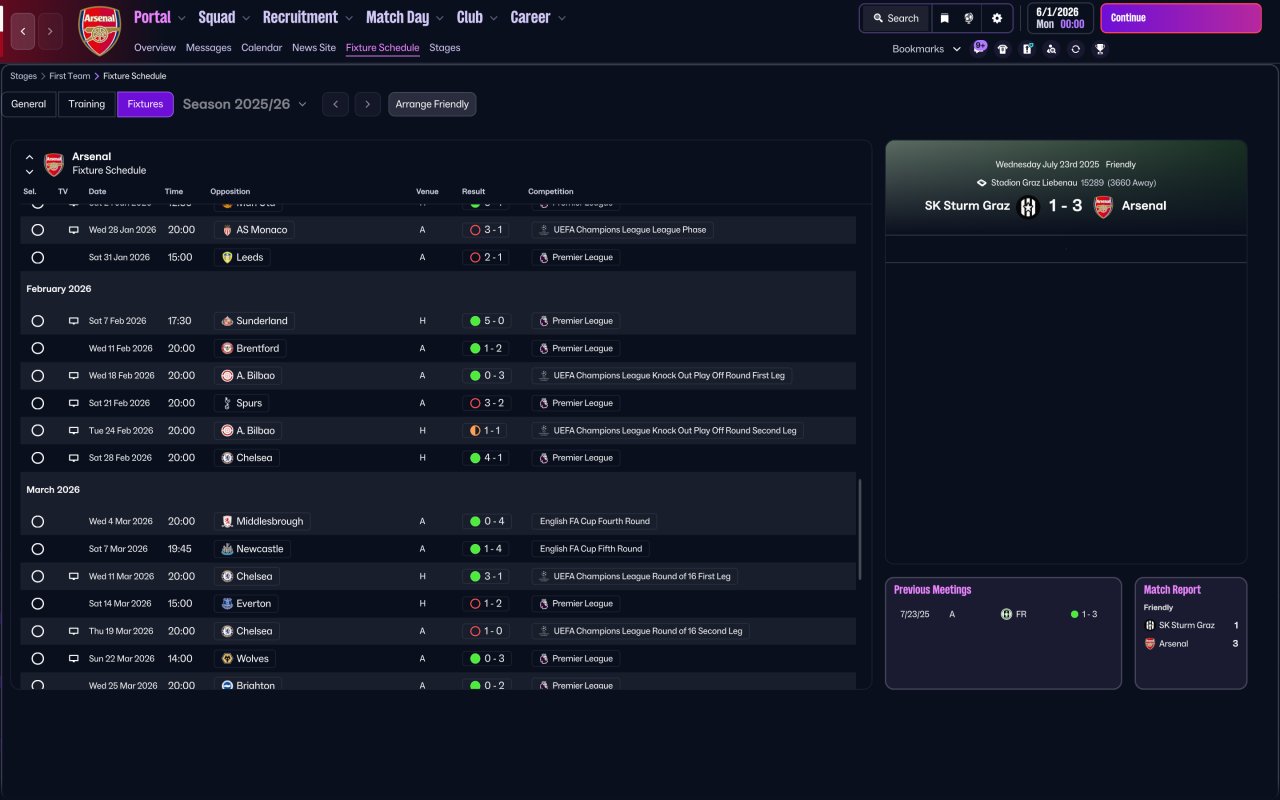Click the Newcastle club badge

227,549
